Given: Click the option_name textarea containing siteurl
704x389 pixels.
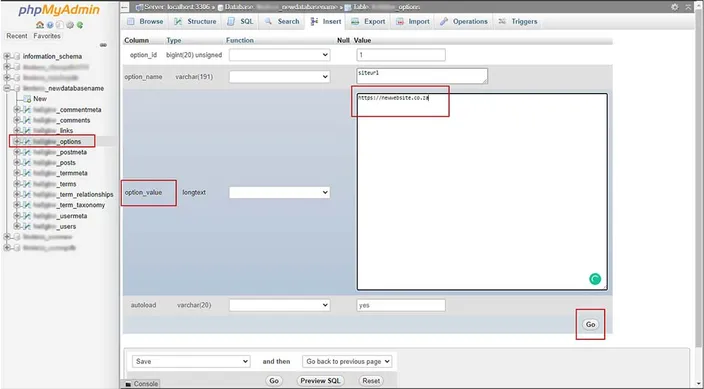Looking at the screenshot, I should tap(422, 76).
